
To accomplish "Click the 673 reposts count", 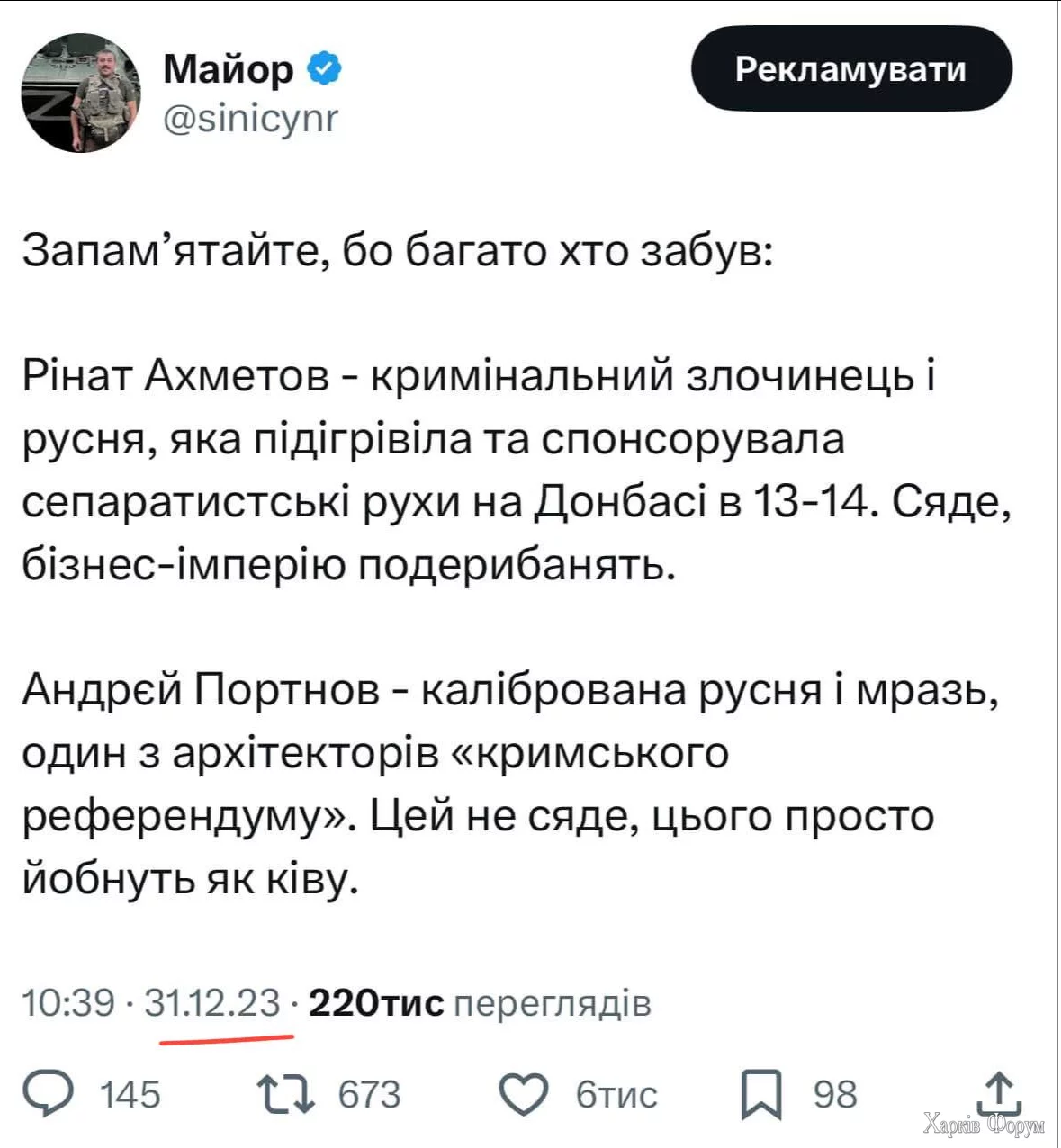I will (369, 1095).
